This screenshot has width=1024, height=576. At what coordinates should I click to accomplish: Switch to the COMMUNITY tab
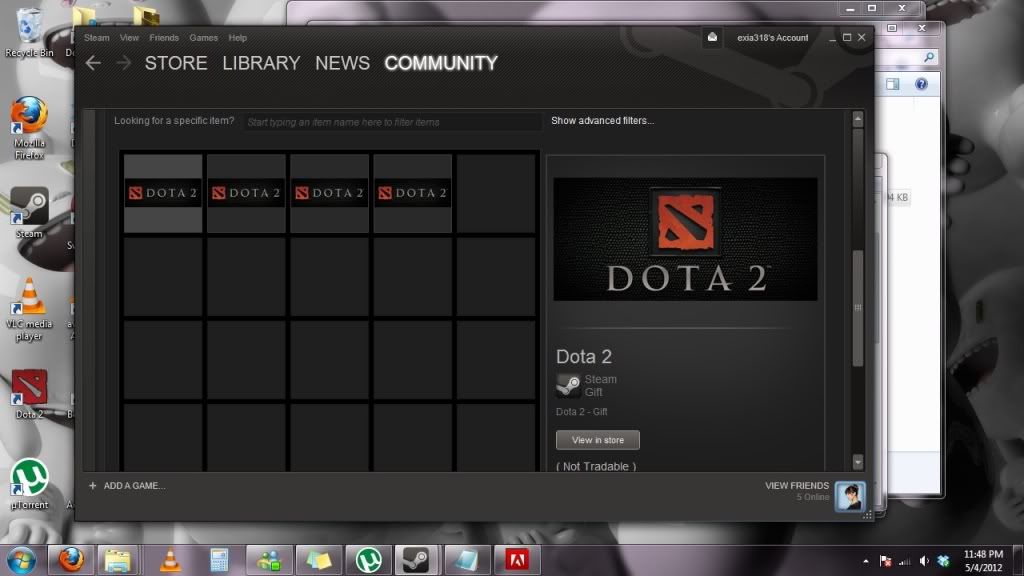click(441, 63)
